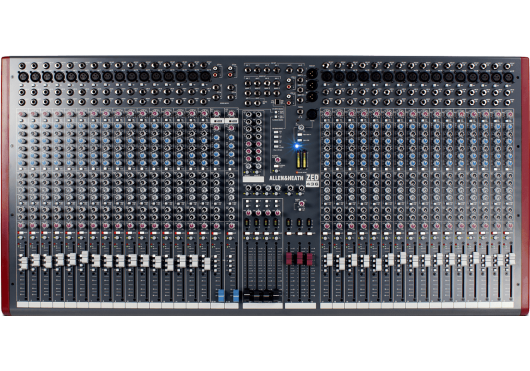Click the leftmost black group fader
This screenshot has height=371, width=530.
tap(247, 294)
